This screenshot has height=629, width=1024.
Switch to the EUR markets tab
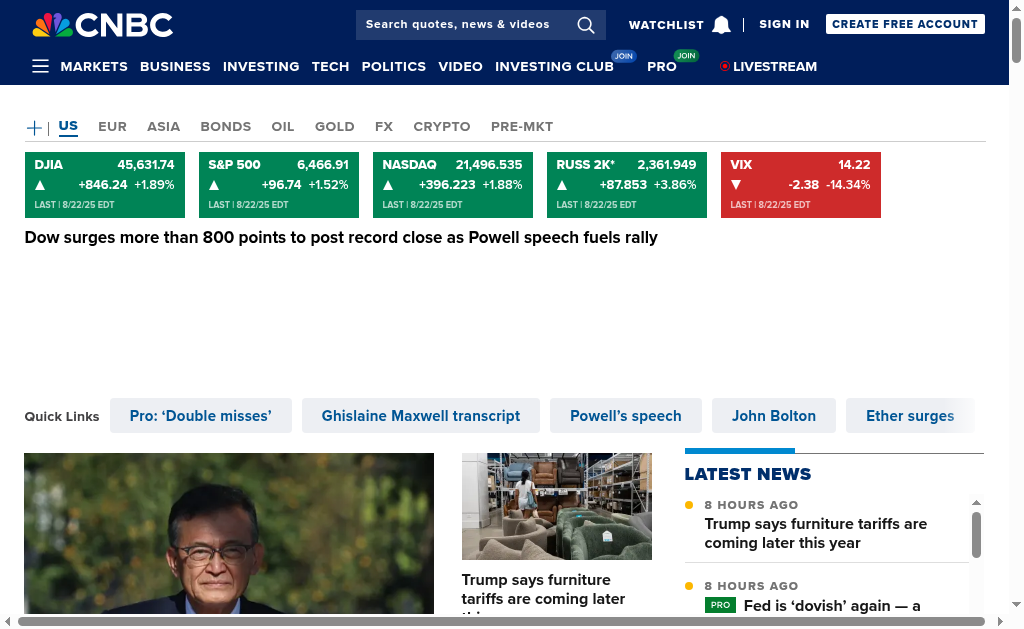tap(112, 127)
